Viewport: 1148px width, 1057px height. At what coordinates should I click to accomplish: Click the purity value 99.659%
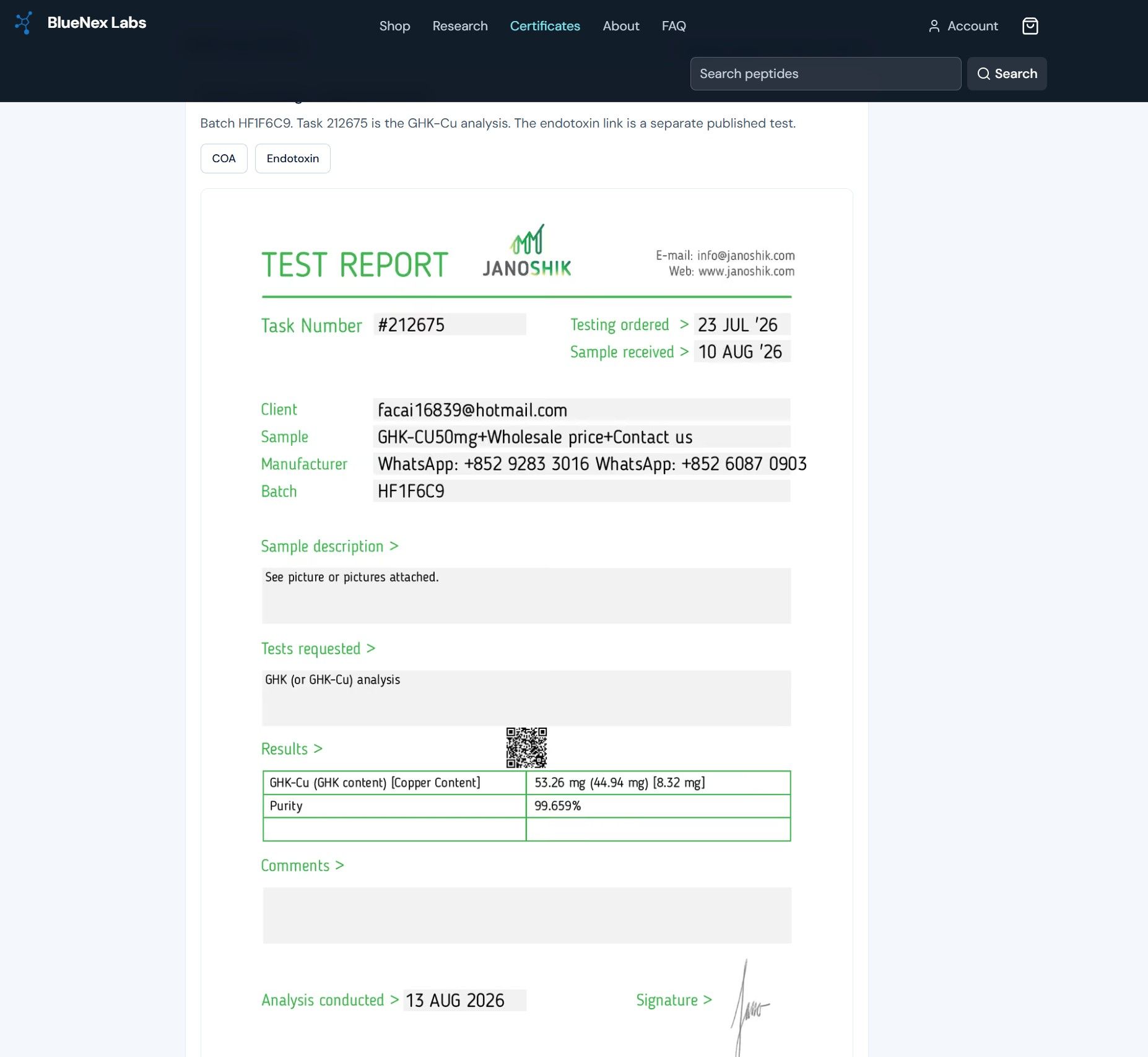click(558, 806)
